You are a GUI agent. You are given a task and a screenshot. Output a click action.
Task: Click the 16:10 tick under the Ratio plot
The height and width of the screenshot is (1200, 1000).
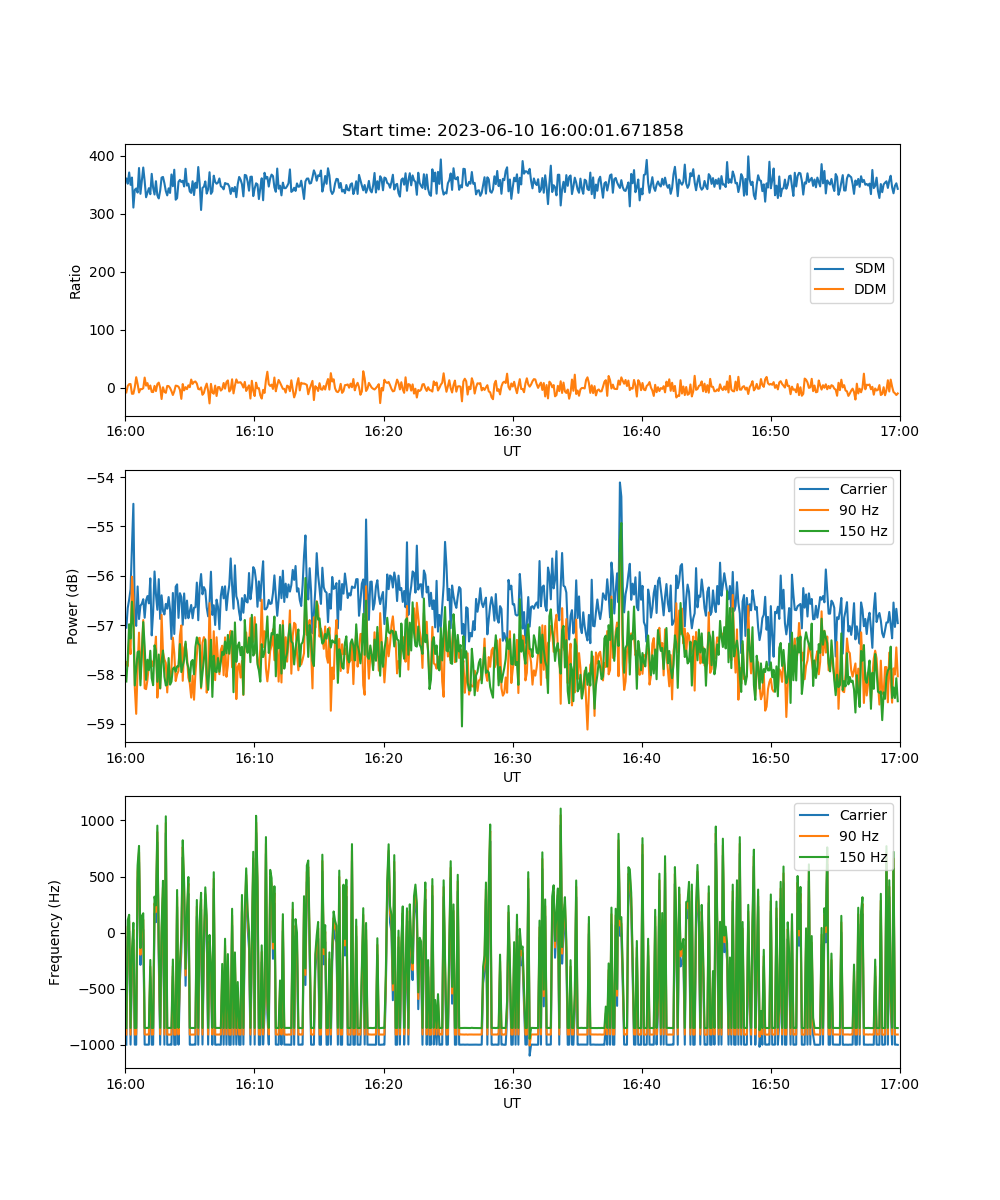254,431
